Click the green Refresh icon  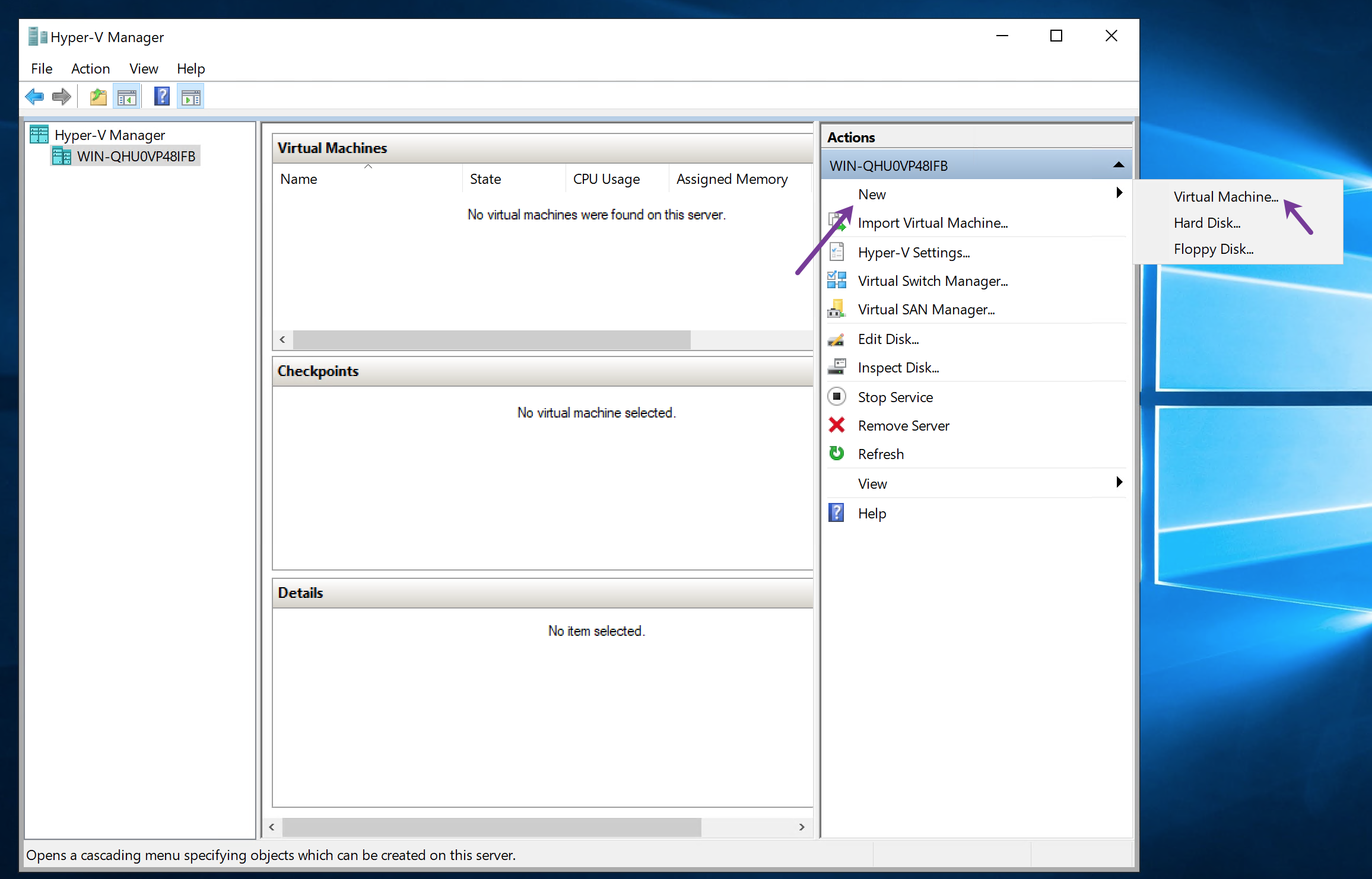[x=837, y=454]
